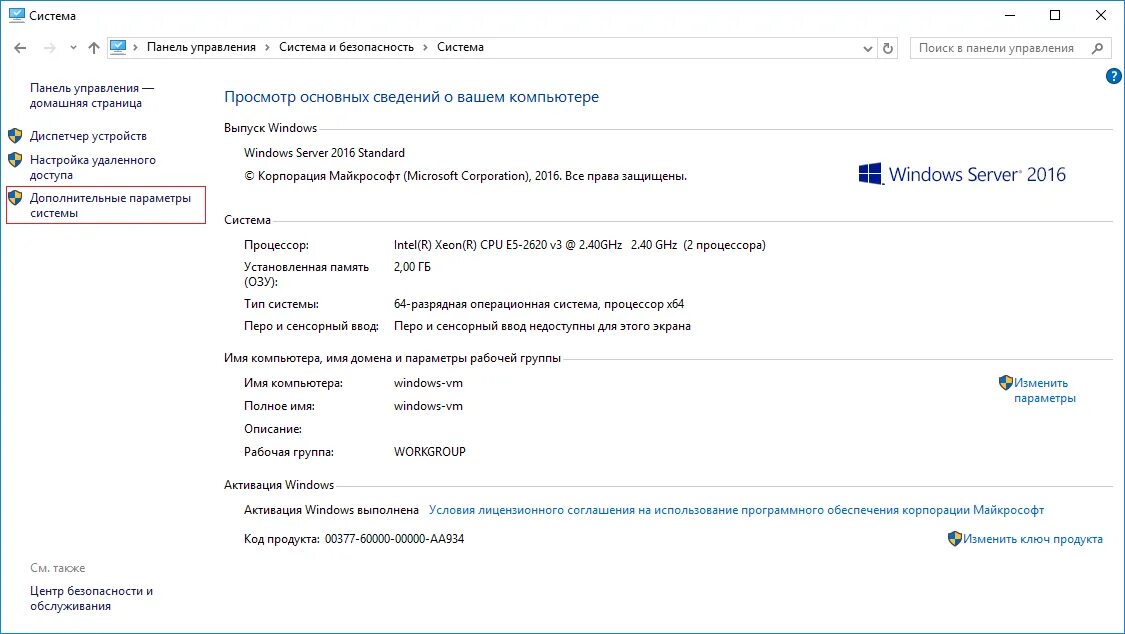Viewport: 1125px width, 634px height.
Task: Click 'Изменить ключ продукта' link
Action: pyautogui.click(x=1032, y=539)
